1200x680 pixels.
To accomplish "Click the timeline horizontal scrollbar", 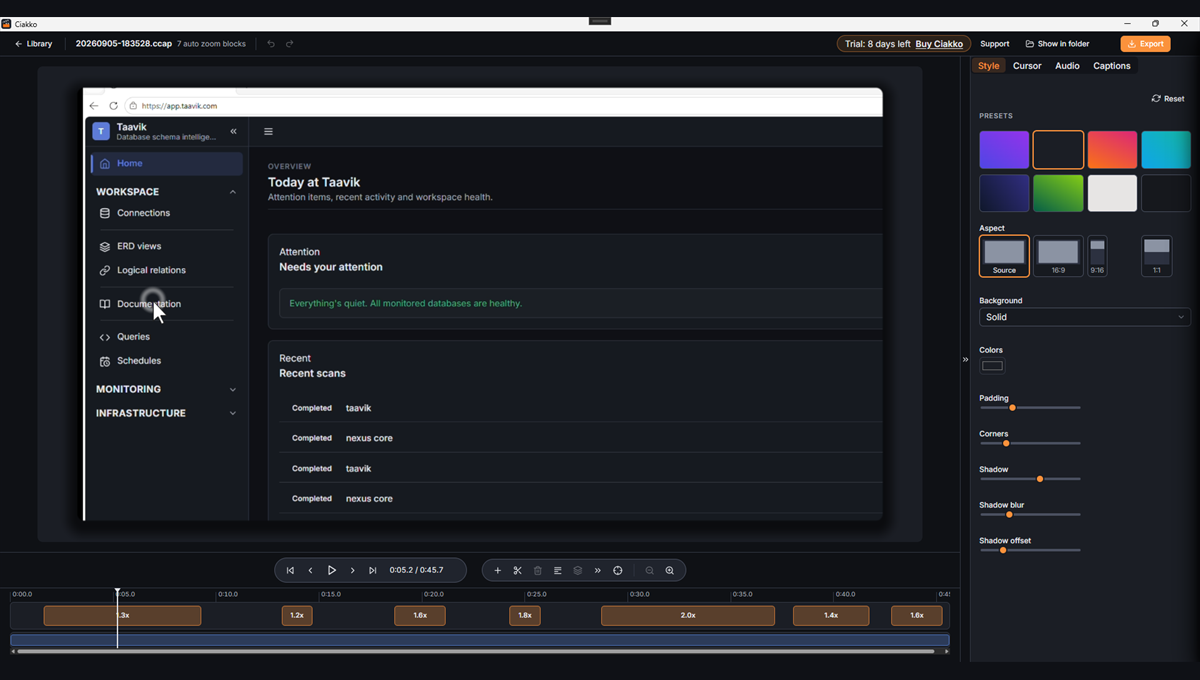I will pos(476,651).
